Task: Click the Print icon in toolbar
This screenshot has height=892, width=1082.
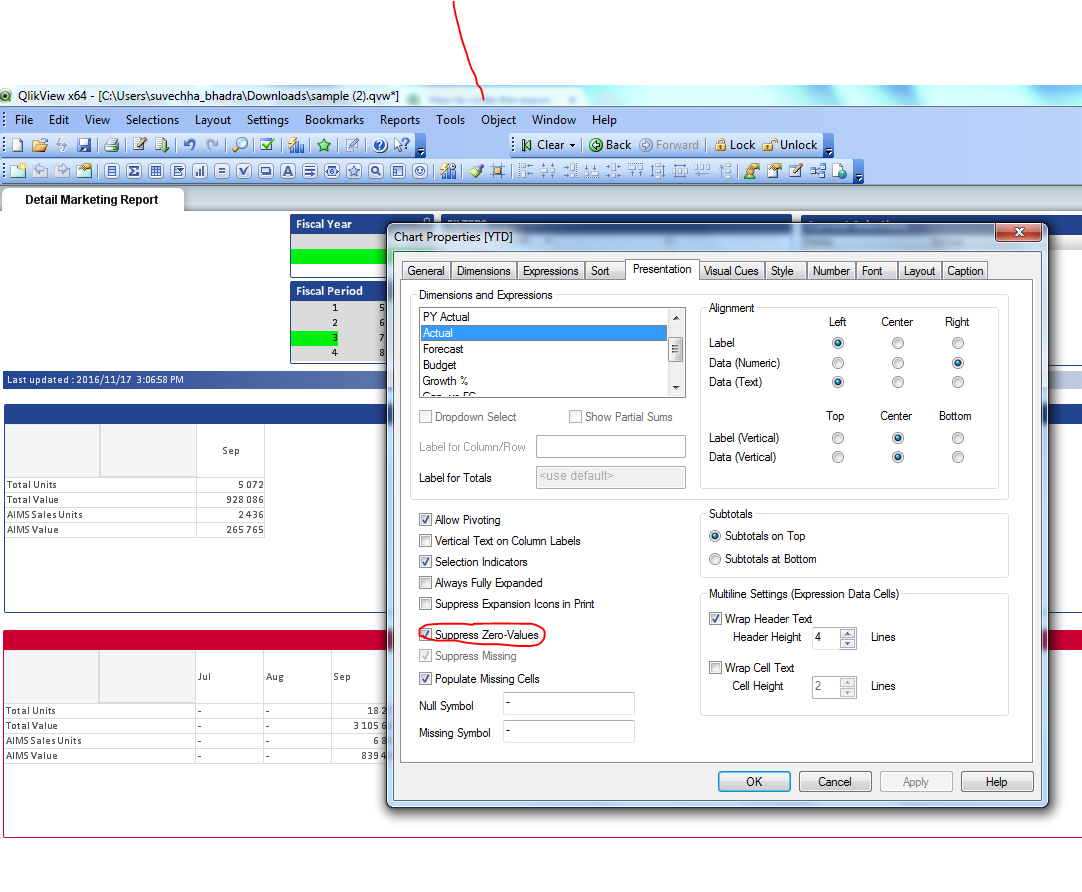Action: 112,145
